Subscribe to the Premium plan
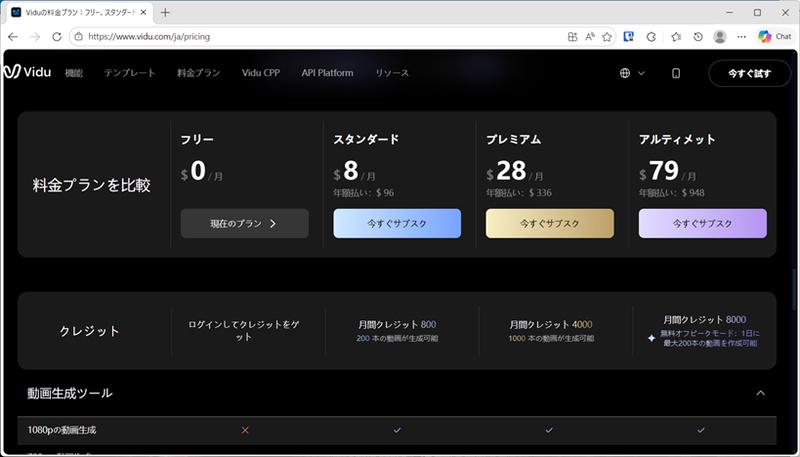Image resolution: width=800 pixels, height=457 pixels. tap(549, 223)
